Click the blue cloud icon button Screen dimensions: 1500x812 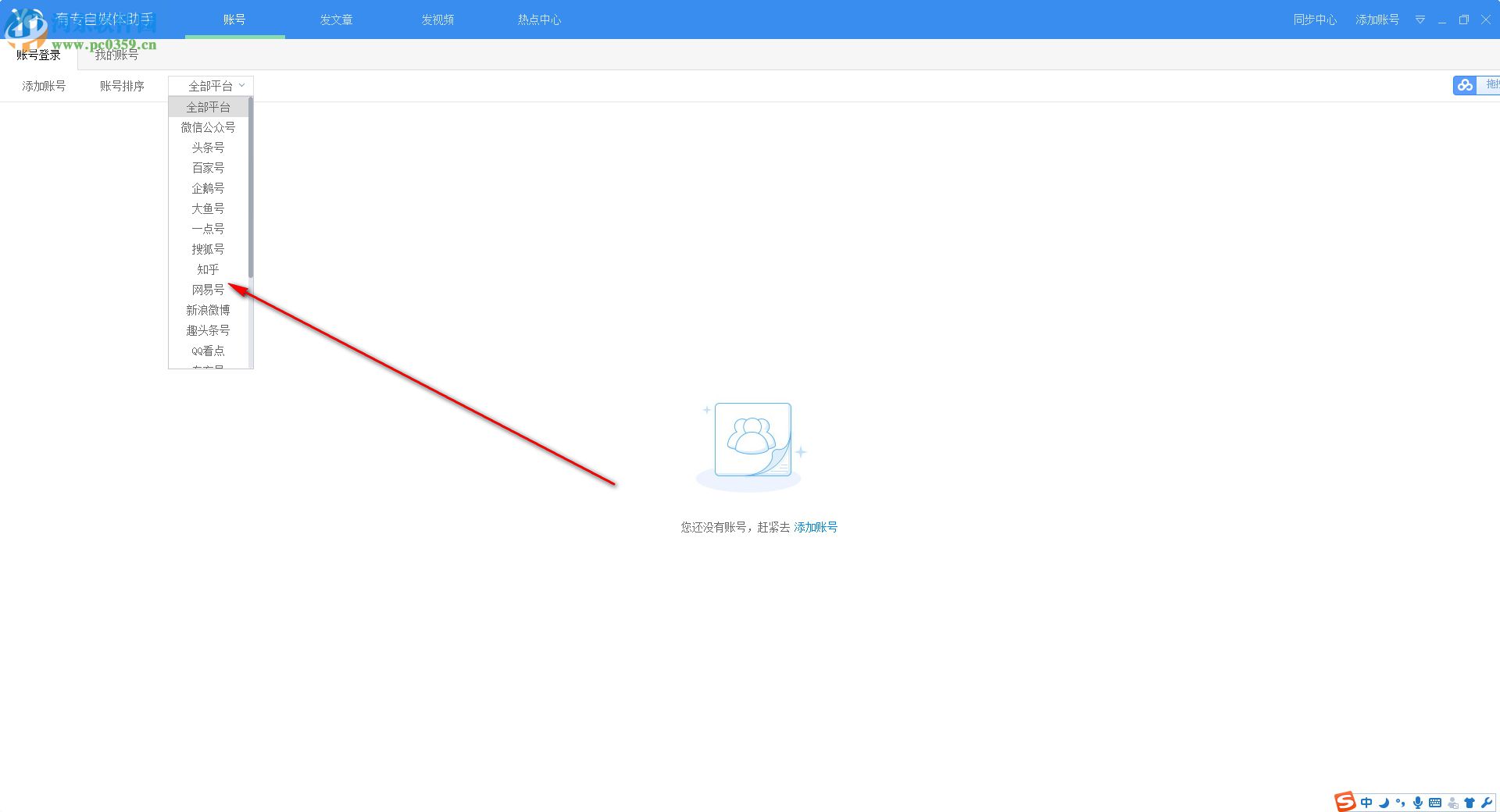pyautogui.click(x=1465, y=85)
